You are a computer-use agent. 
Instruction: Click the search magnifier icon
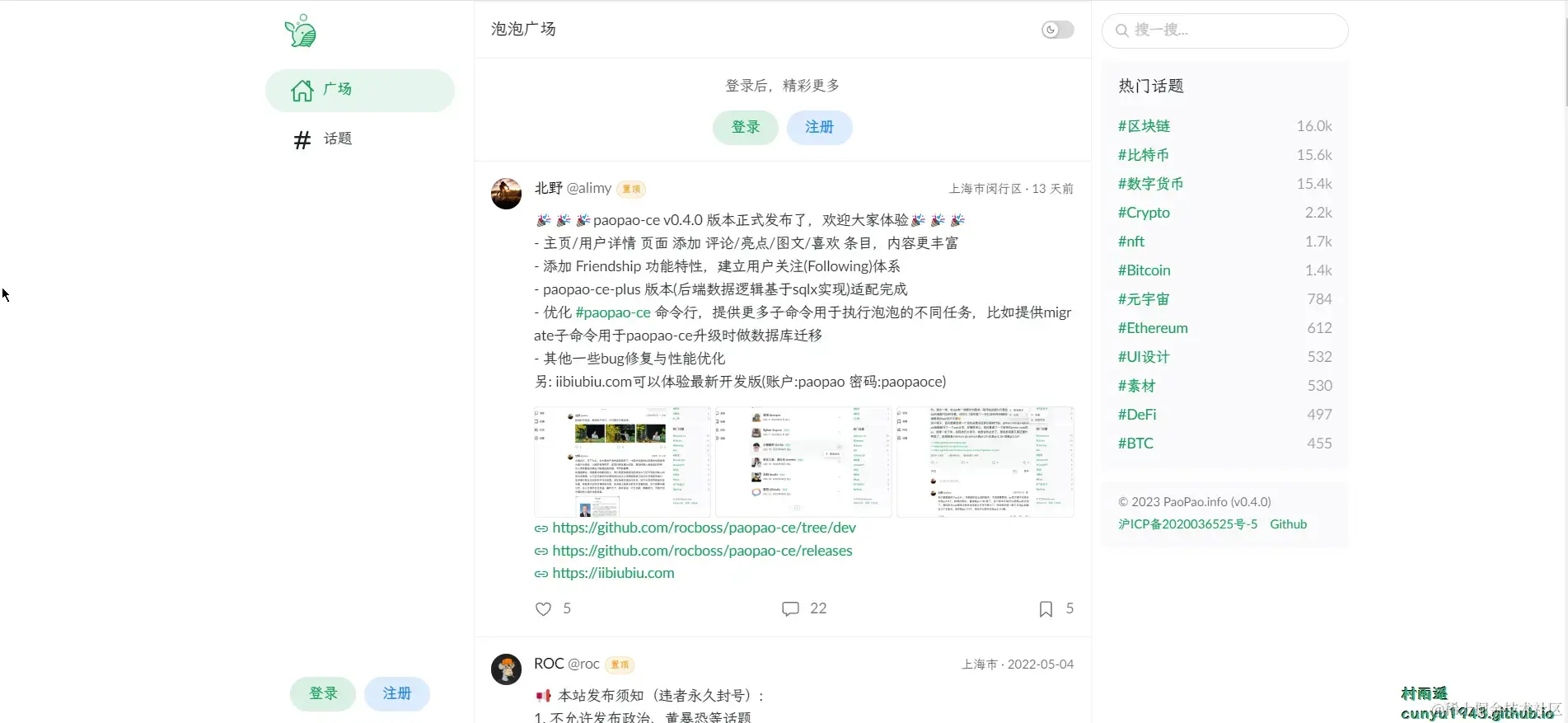1121,31
